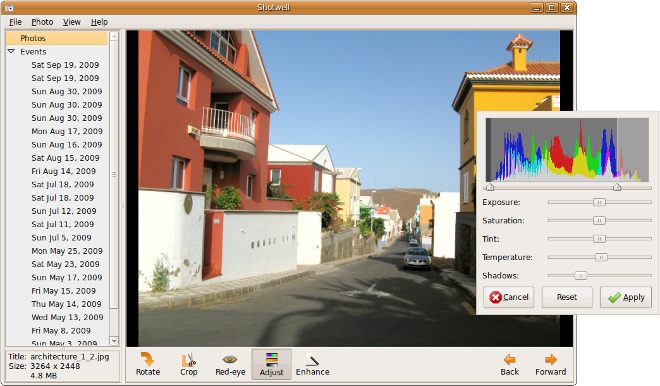Select event Sun Aug 16, 2009

point(67,145)
